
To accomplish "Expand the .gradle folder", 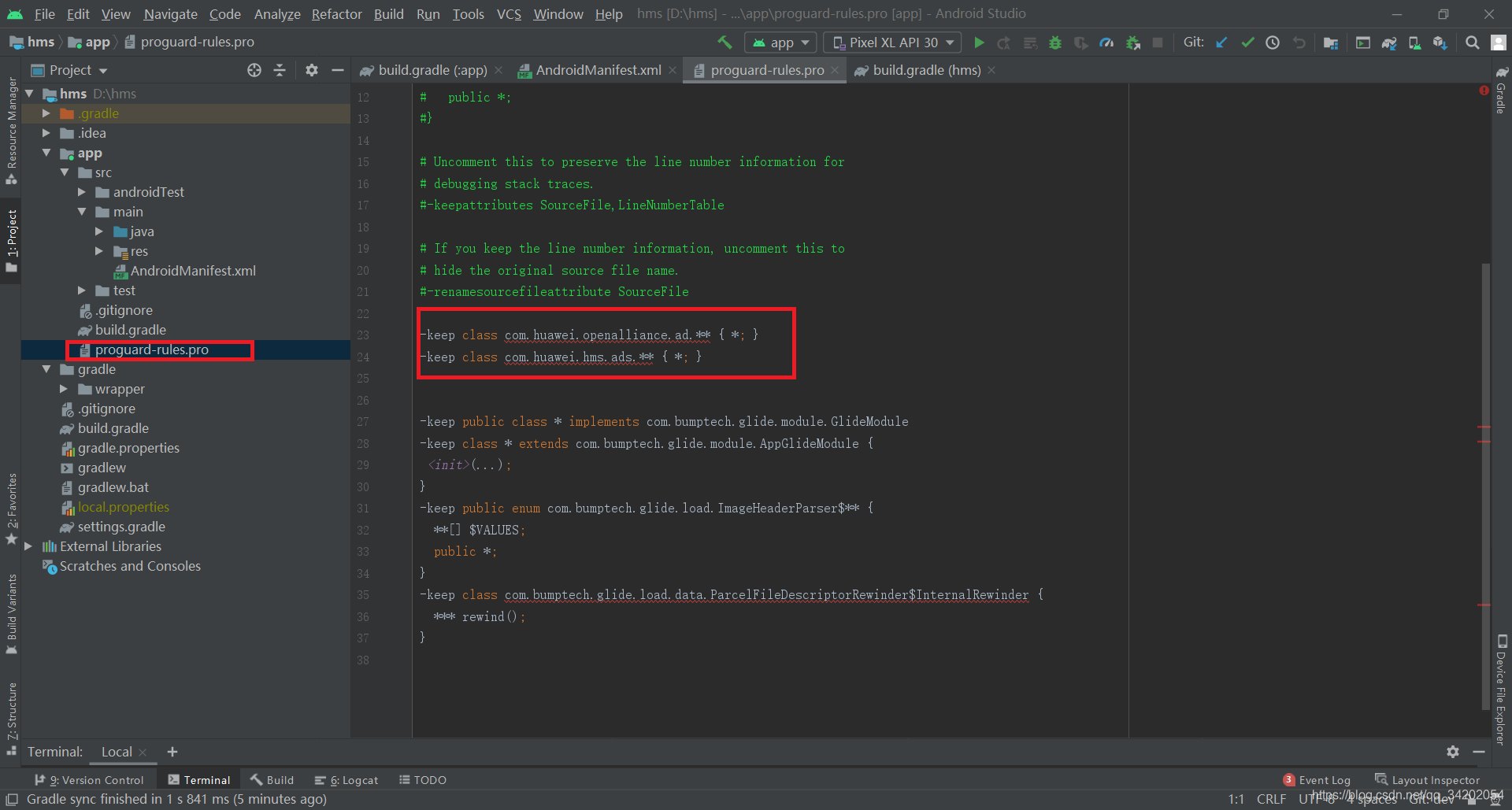I will click(x=46, y=113).
